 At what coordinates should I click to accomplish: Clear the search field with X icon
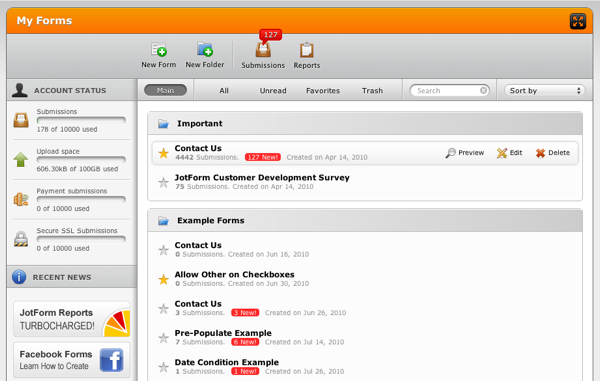click(483, 90)
